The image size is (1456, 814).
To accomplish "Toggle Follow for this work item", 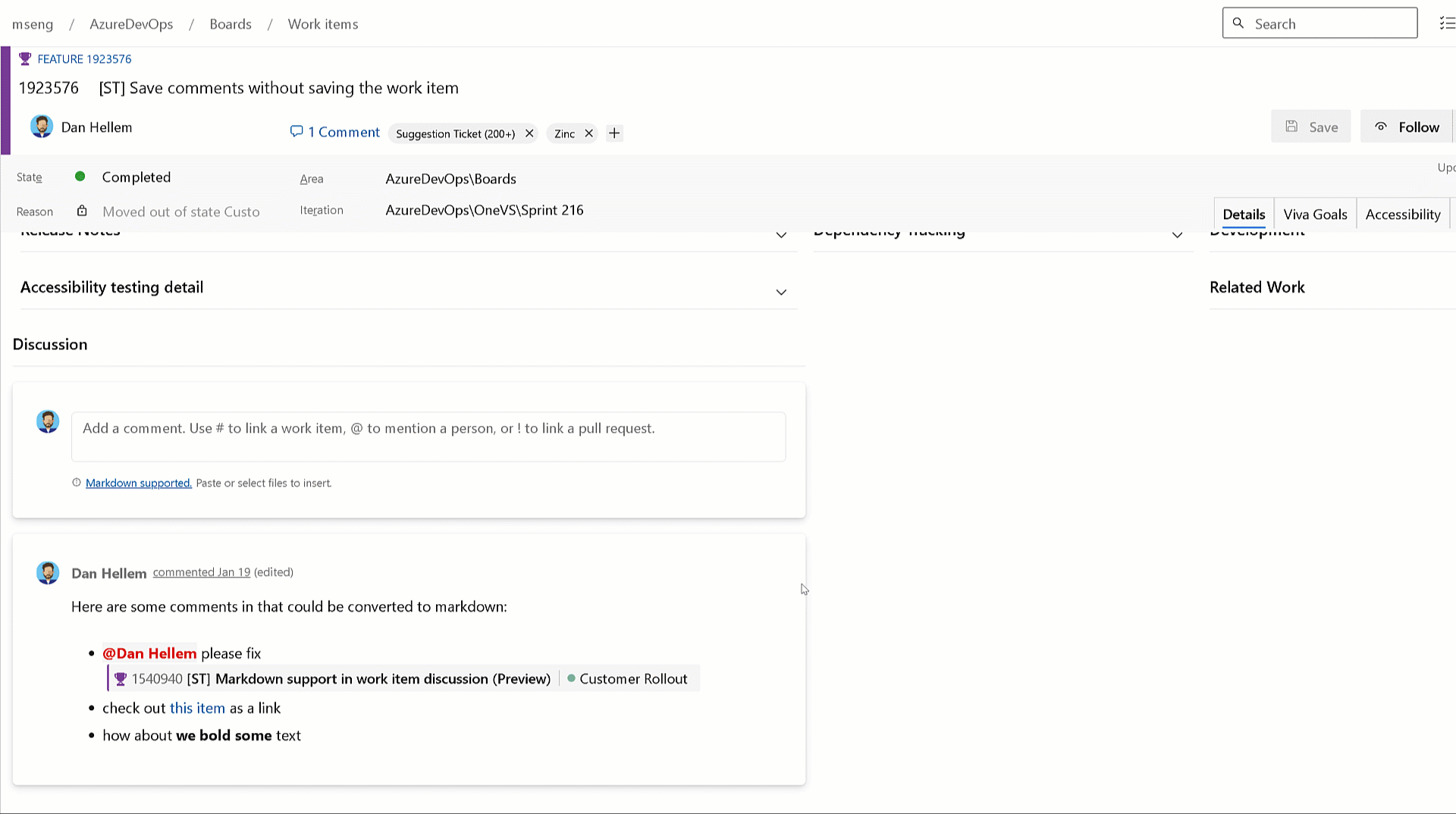I will pos(1407,127).
